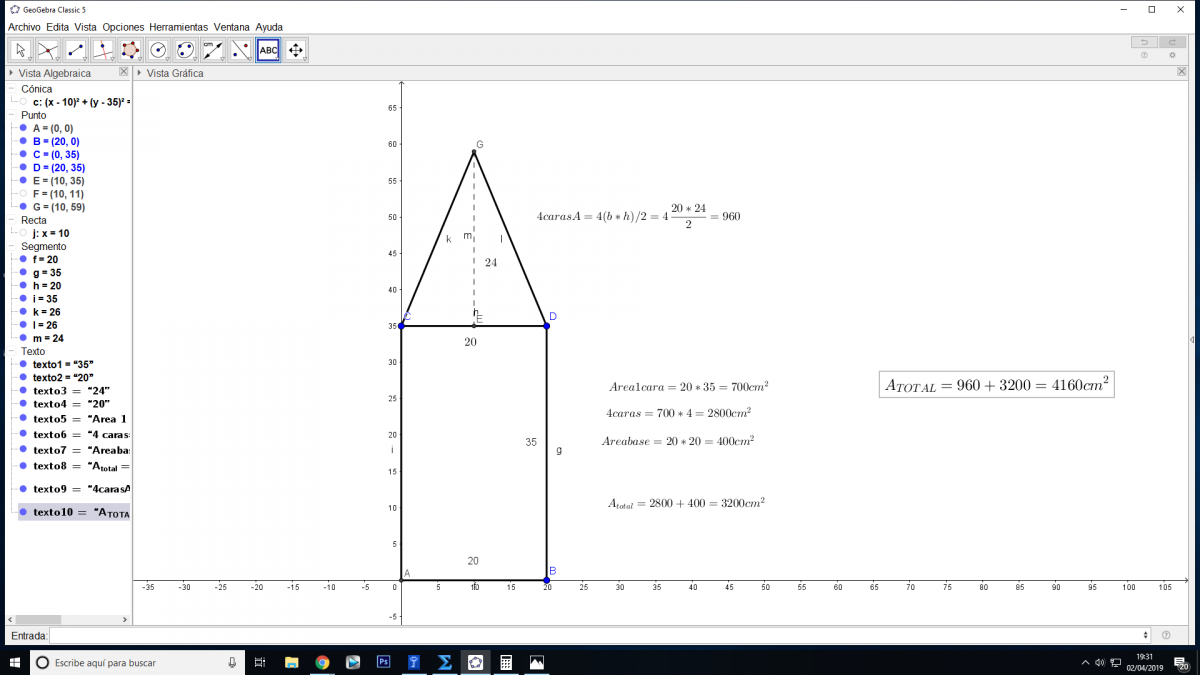Image resolution: width=1200 pixels, height=675 pixels.
Task: Select the Circle with center tool
Action: [x=158, y=50]
